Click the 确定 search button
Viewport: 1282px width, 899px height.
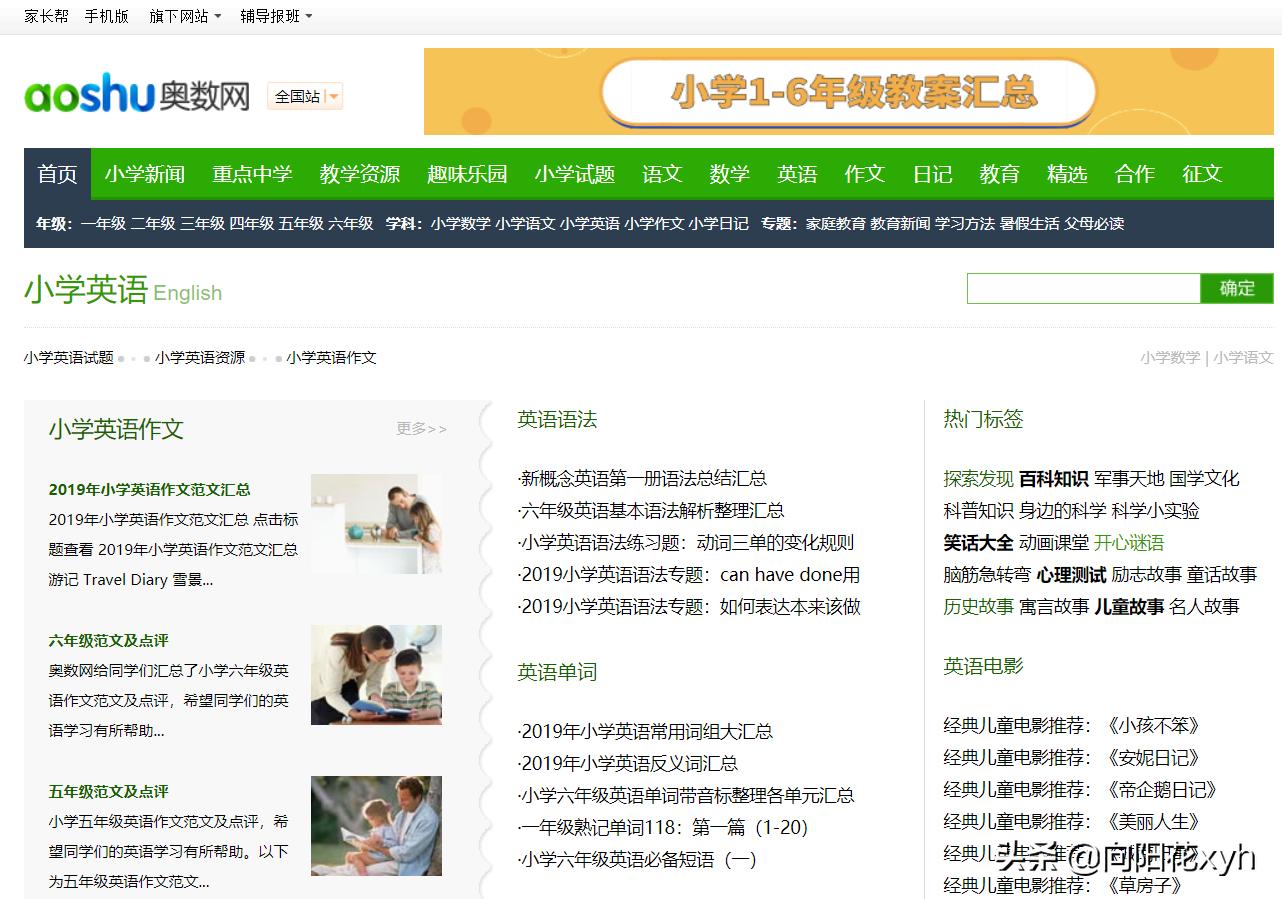1237,288
